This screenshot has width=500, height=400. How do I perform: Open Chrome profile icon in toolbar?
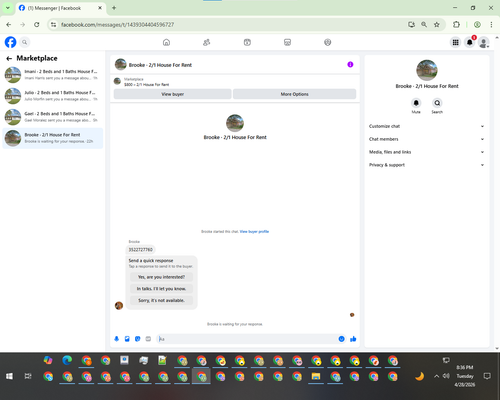point(477,24)
